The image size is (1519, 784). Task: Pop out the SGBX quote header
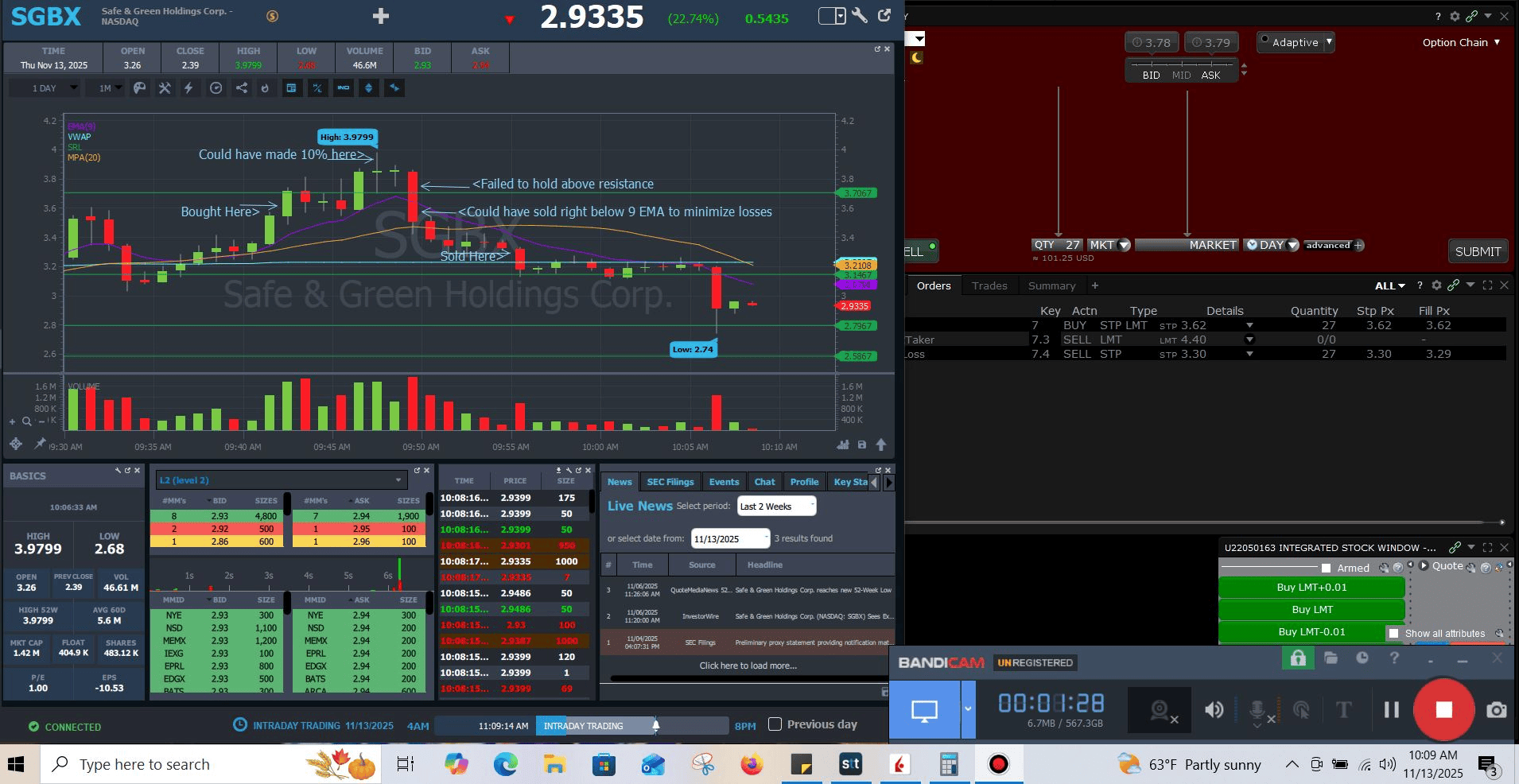coord(884,15)
